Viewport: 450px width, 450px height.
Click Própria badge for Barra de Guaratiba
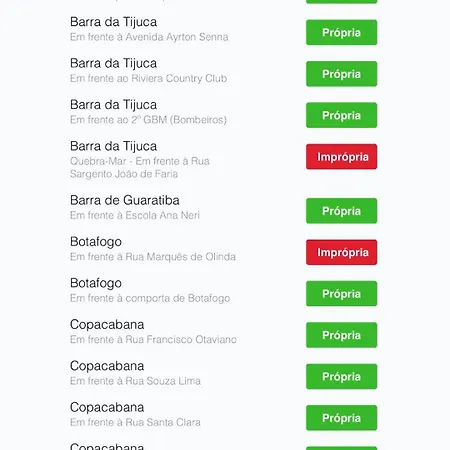(341, 211)
